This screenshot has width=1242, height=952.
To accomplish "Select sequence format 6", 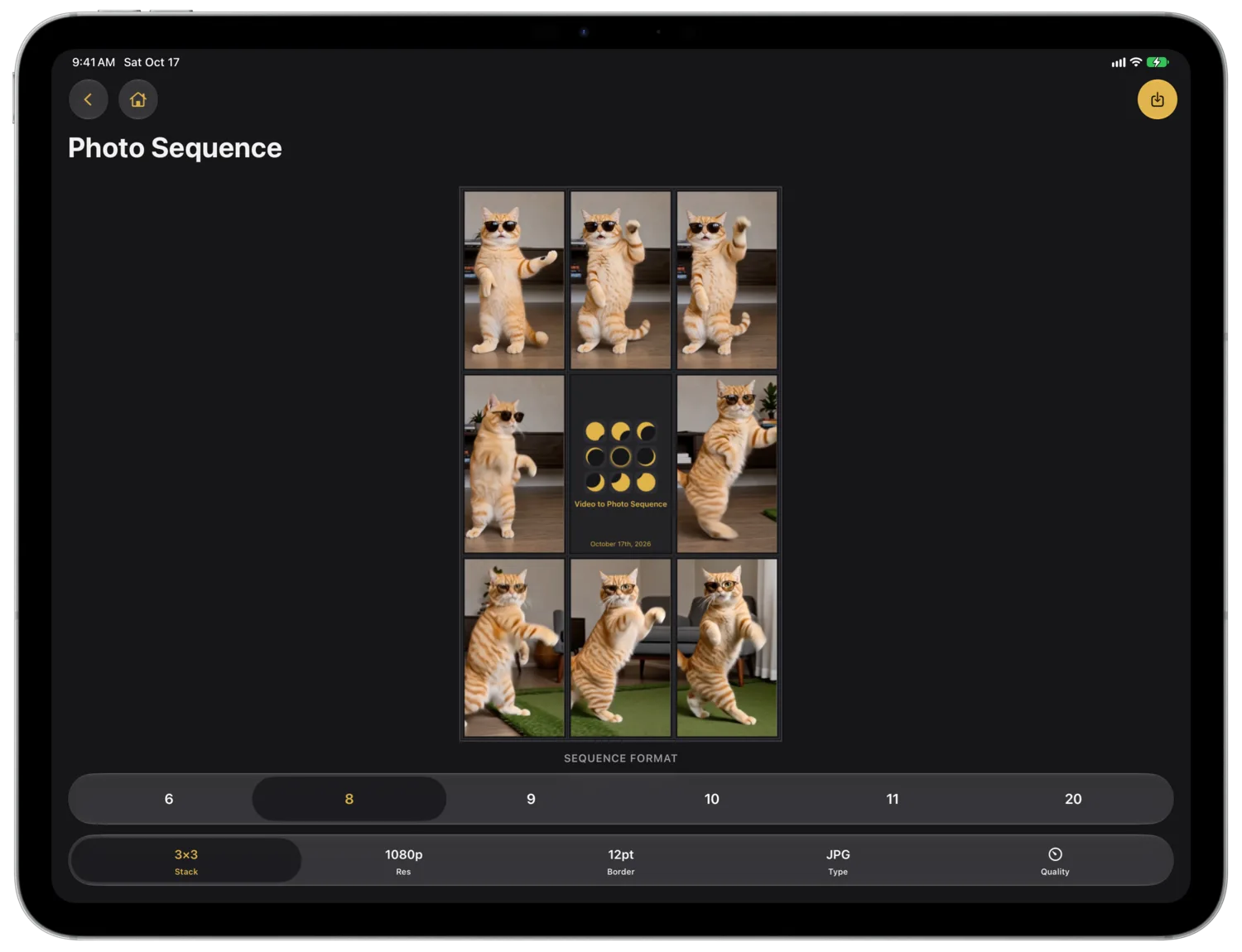I will [x=169, y=799].
